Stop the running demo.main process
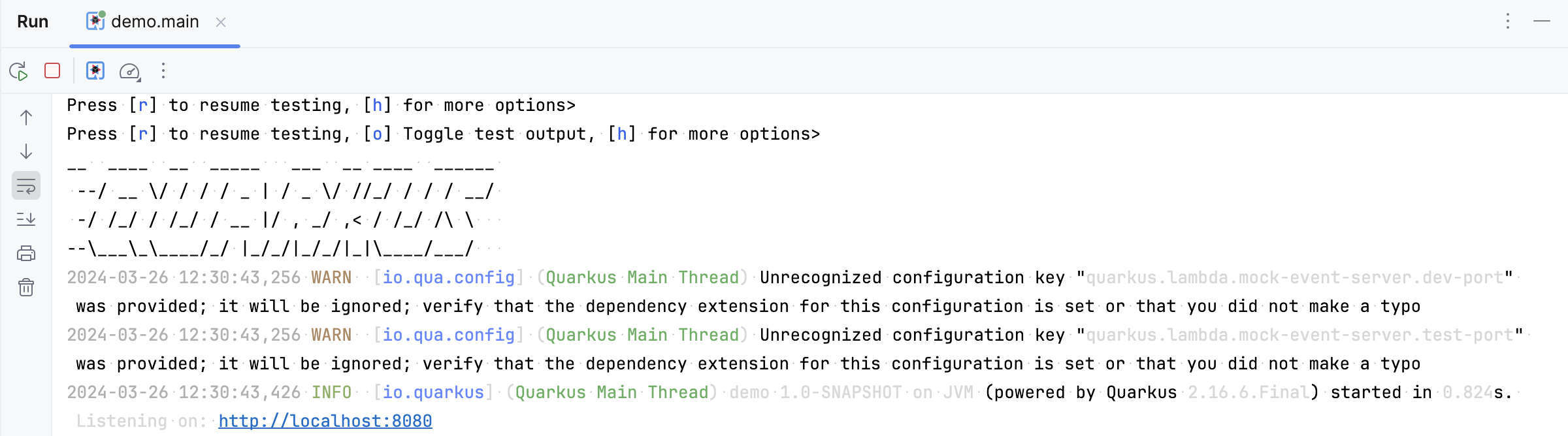 pos(52,72)
